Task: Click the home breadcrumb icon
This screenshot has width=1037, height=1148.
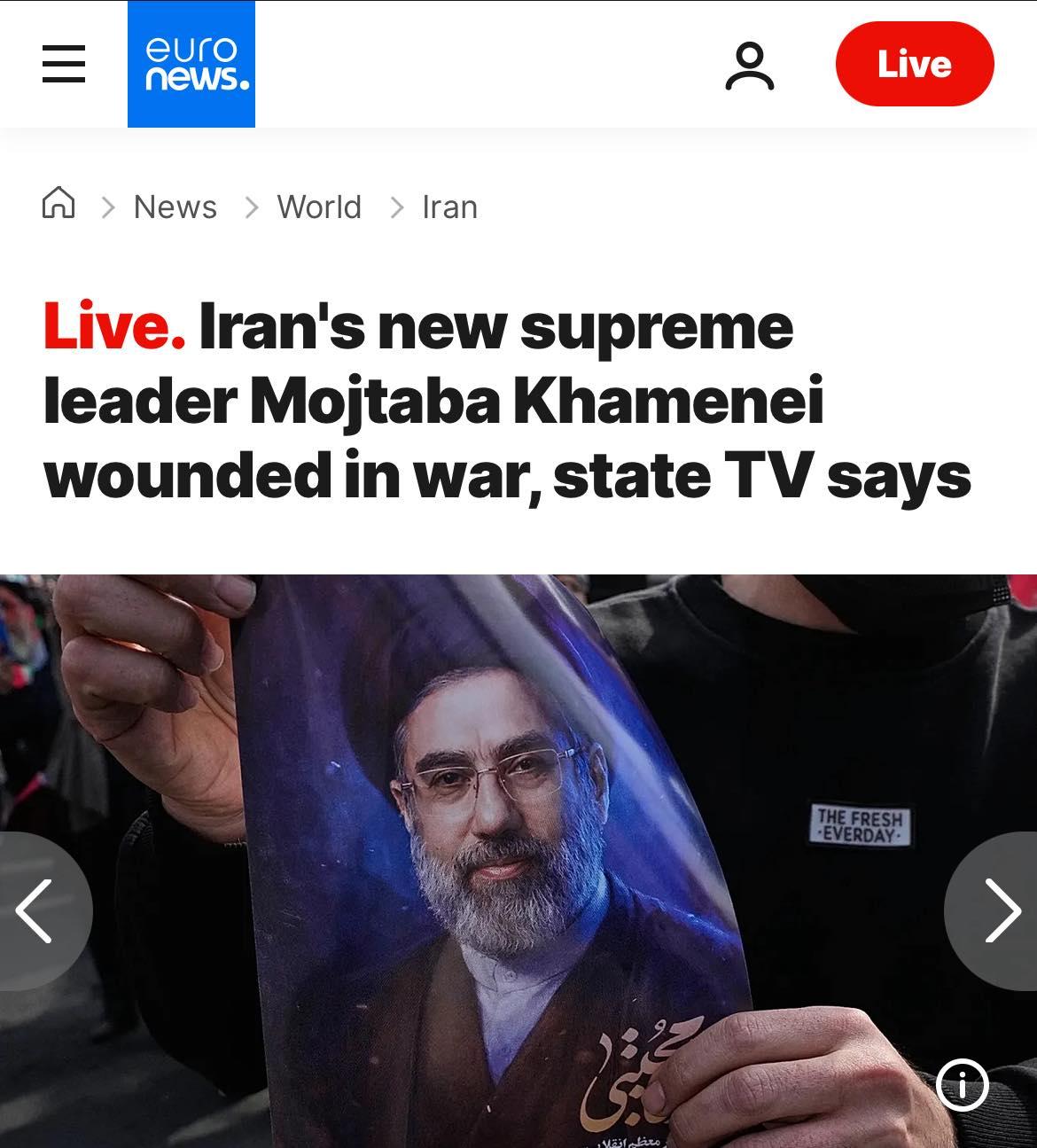Action: click(58, 203)
